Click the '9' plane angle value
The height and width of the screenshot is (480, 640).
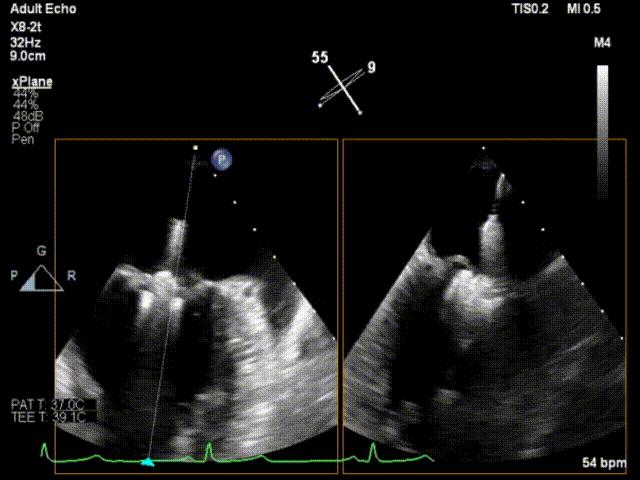(x=371, y=67)
